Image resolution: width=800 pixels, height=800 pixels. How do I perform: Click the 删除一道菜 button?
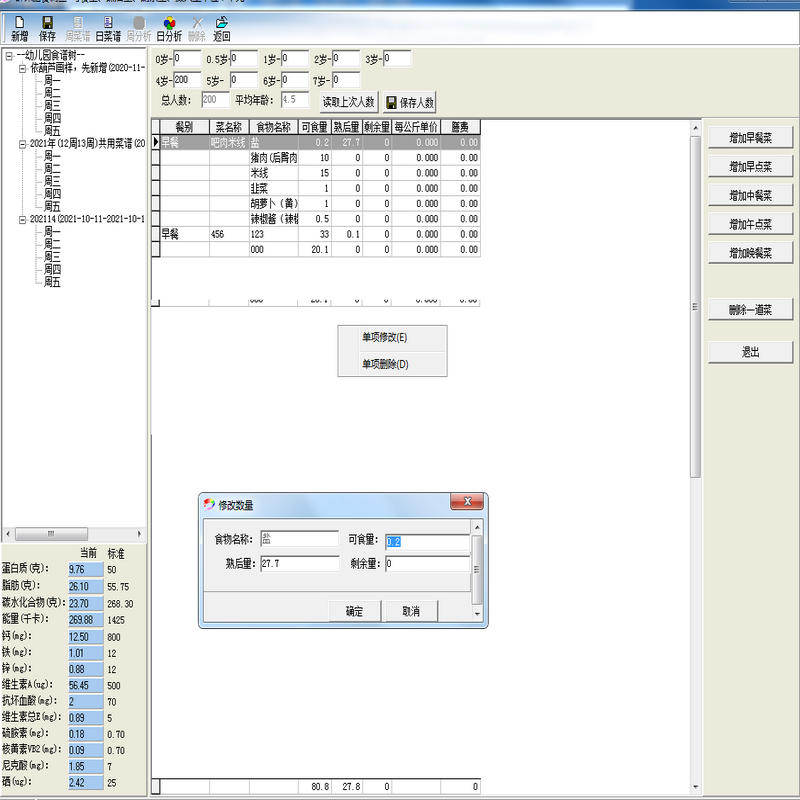click(x=751, y=310)
